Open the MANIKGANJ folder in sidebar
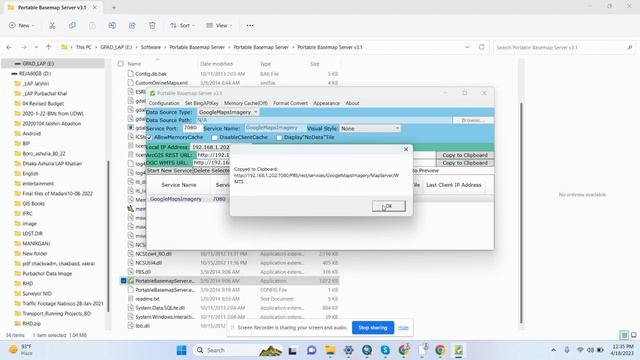The image size is (640, 360). pos(36,244)
